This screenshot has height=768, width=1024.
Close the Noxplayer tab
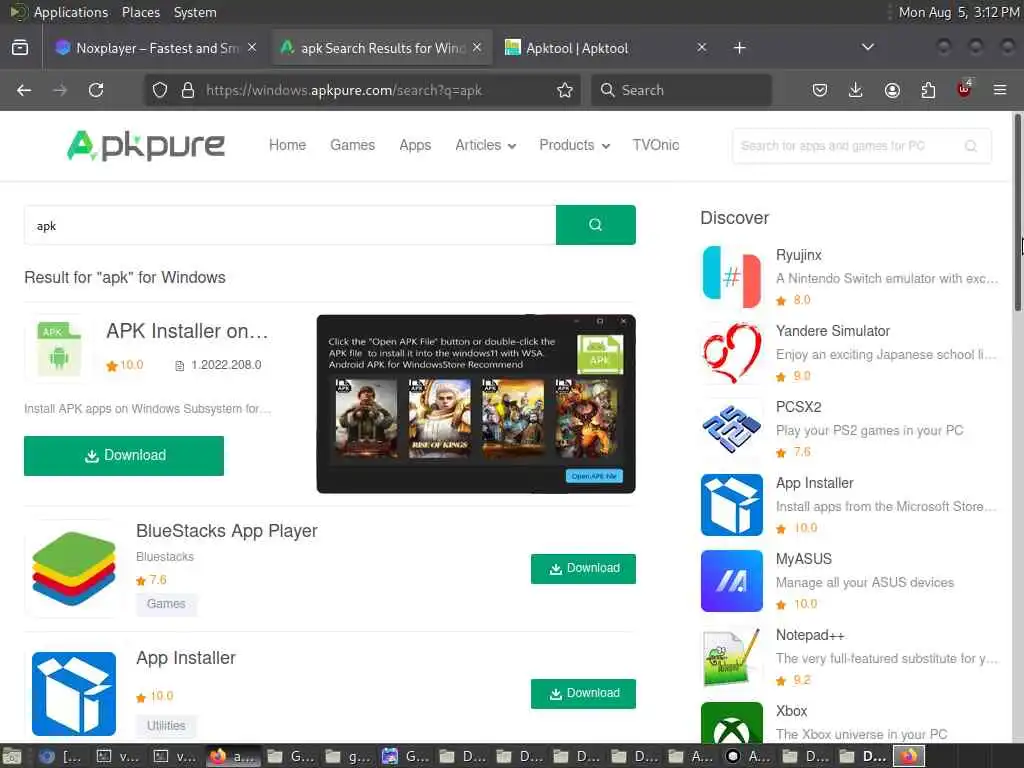pos(252,48)
